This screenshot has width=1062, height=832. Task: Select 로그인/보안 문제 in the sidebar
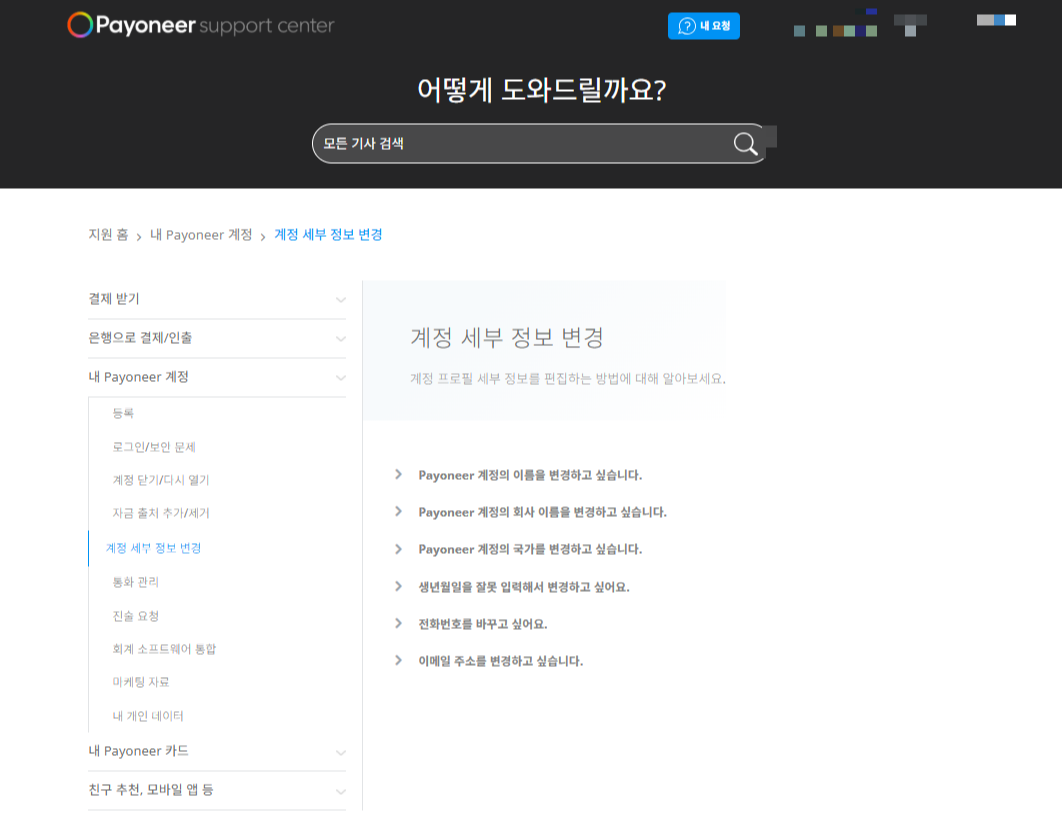154,447
